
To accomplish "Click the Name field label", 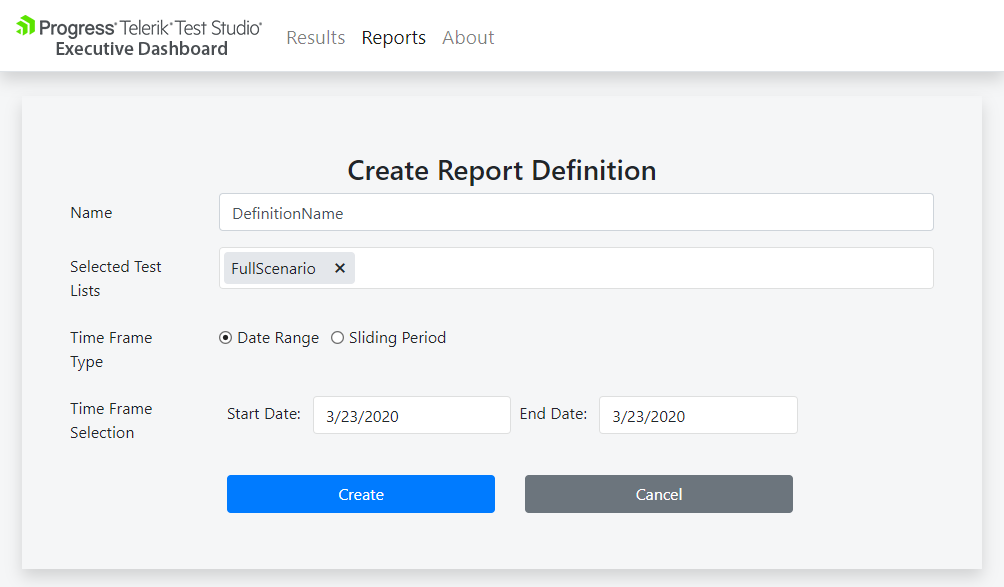I will tap(91, 213).
